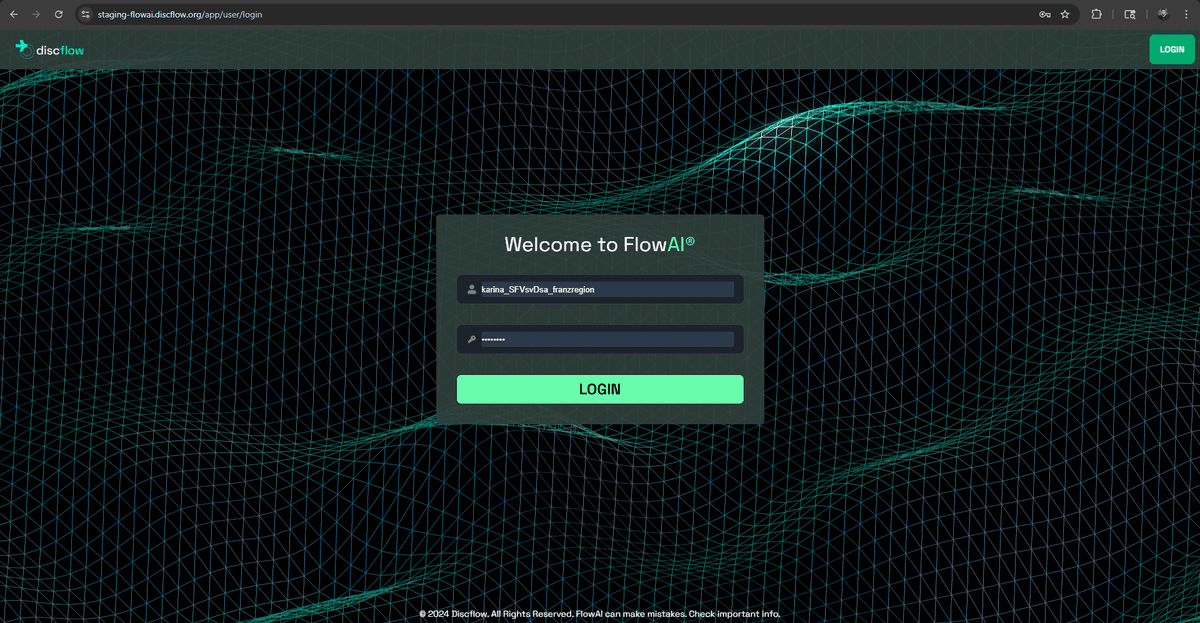Click the discflow logo in the header
The image size is (1200, 623).
tap(49, 48)
